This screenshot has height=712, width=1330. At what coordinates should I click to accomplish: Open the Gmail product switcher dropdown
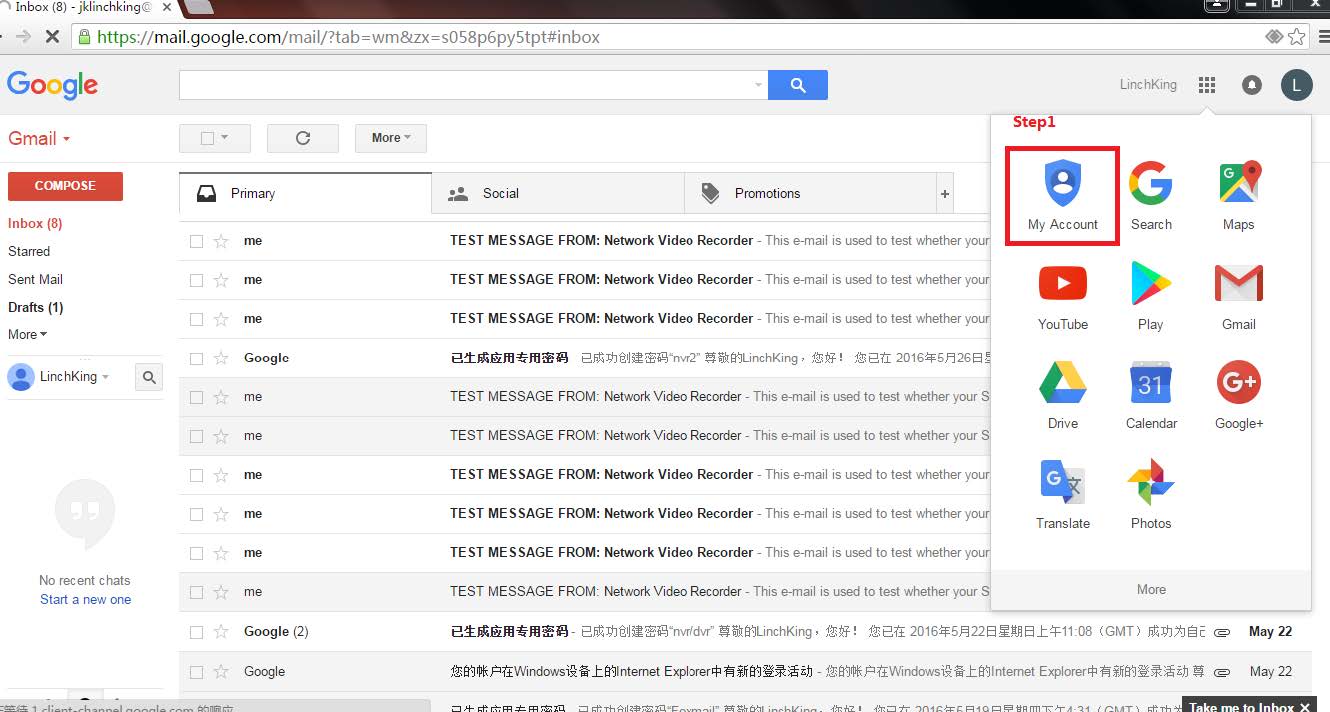39,139
